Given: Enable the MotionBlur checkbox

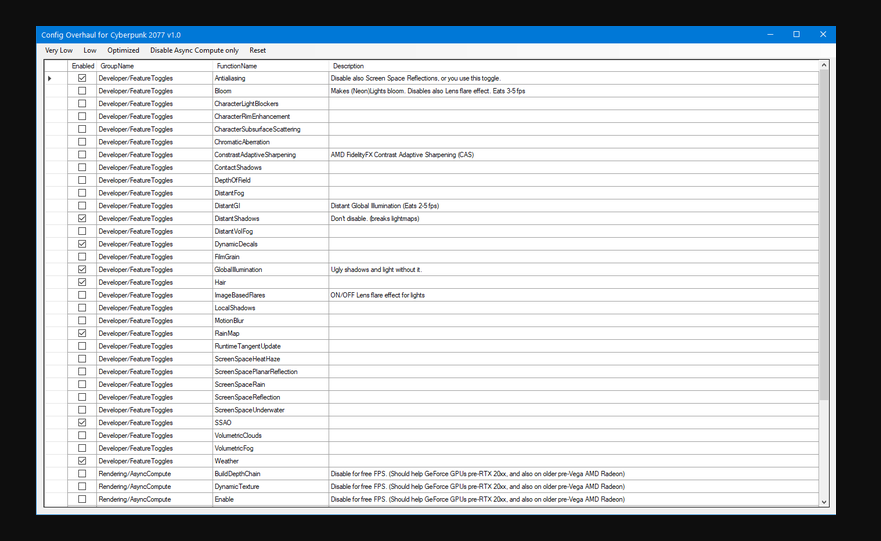Looking at the screenshot, I should pyautogui.click(x=82, y=320).
